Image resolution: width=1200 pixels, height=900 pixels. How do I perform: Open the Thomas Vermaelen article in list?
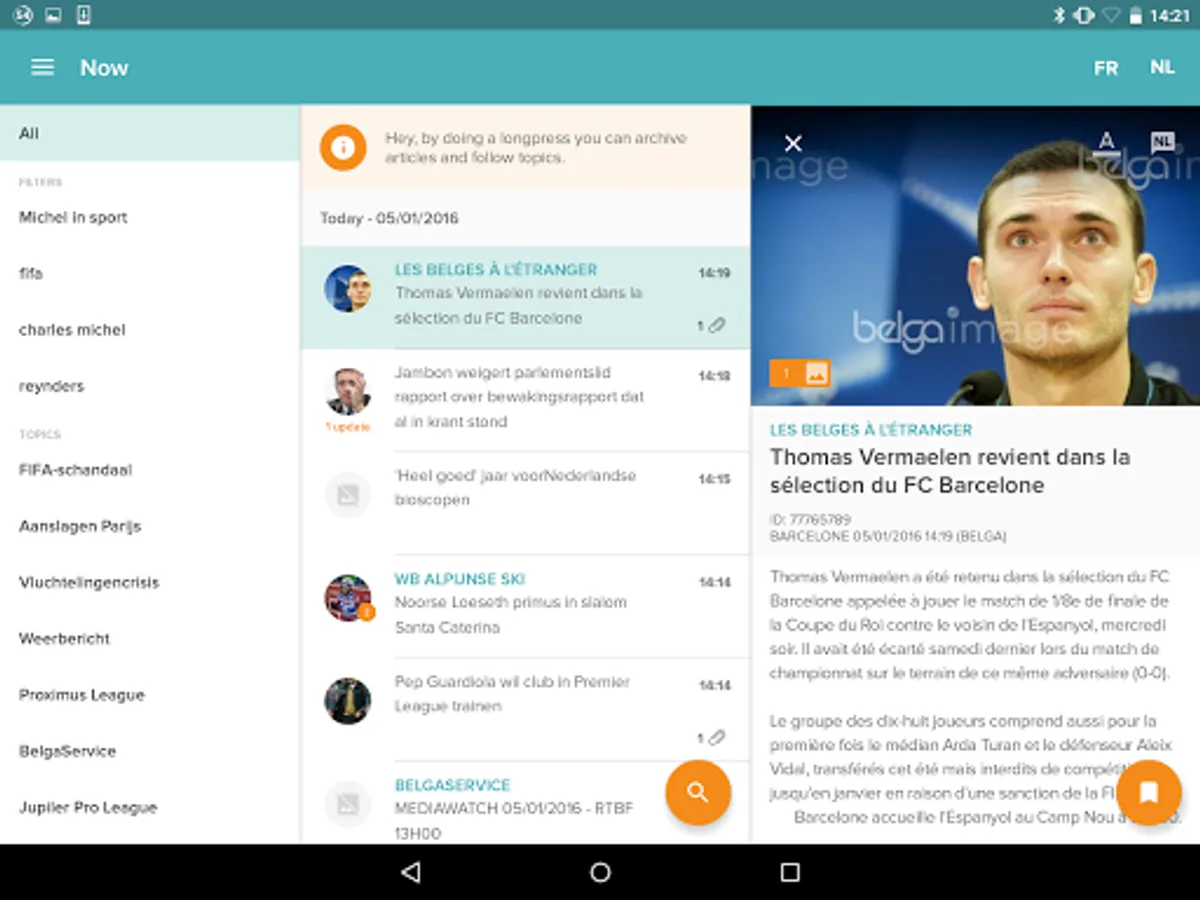525,297
